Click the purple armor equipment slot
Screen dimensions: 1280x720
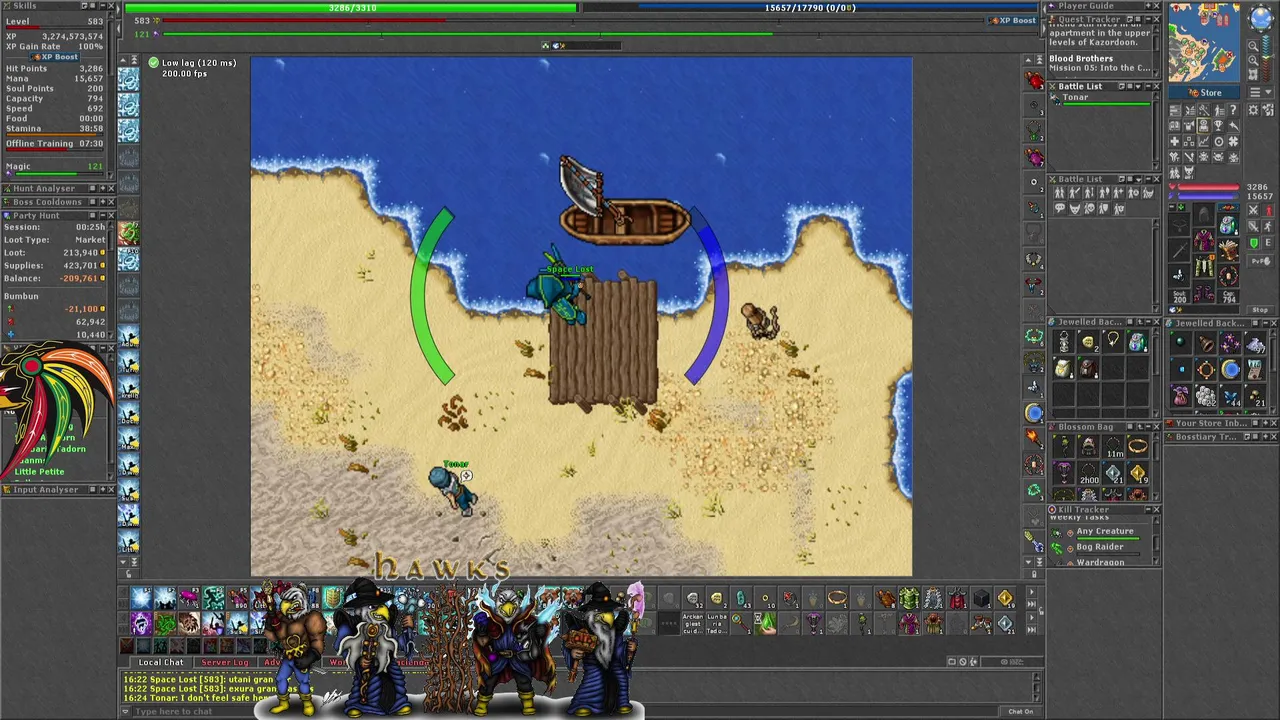pyautogui.click(x=1204, y=240)
